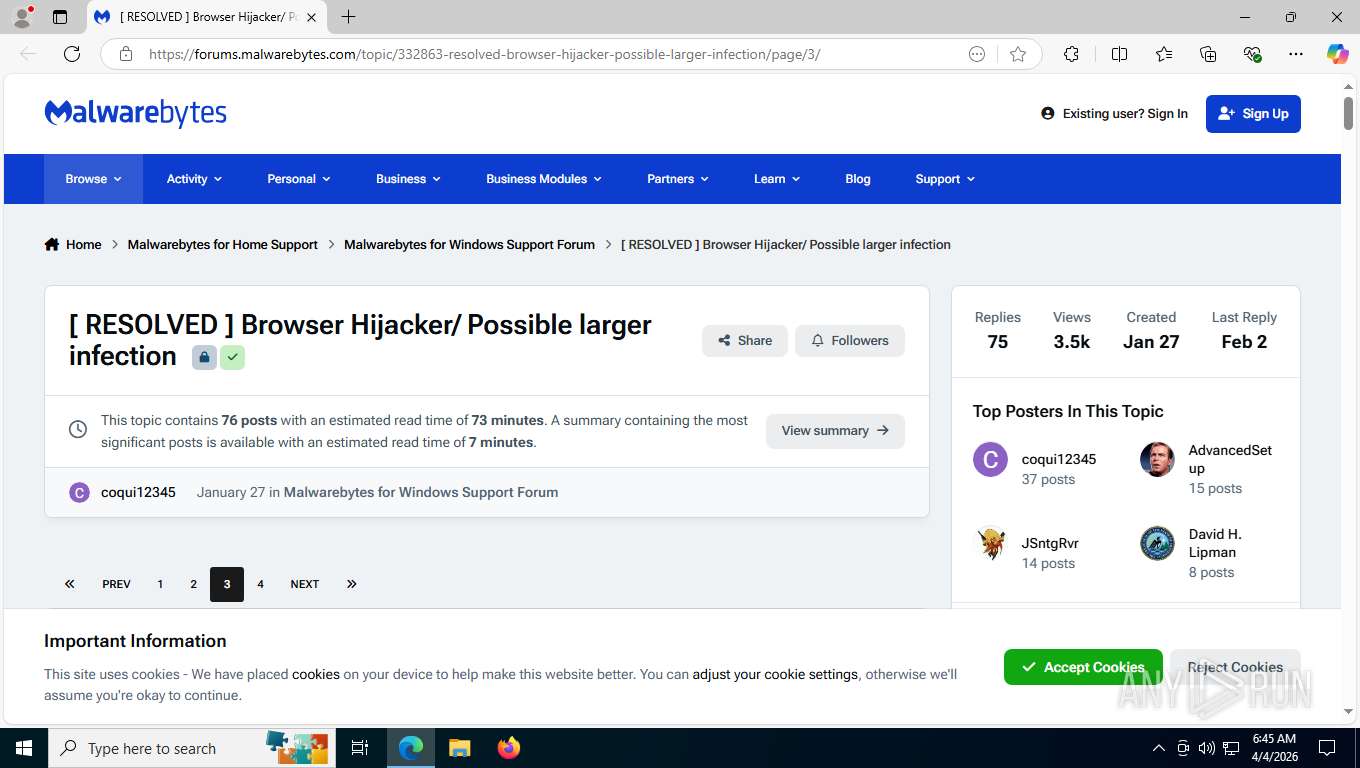
Task: Go to the first page of posts
Action: point(69,584)
